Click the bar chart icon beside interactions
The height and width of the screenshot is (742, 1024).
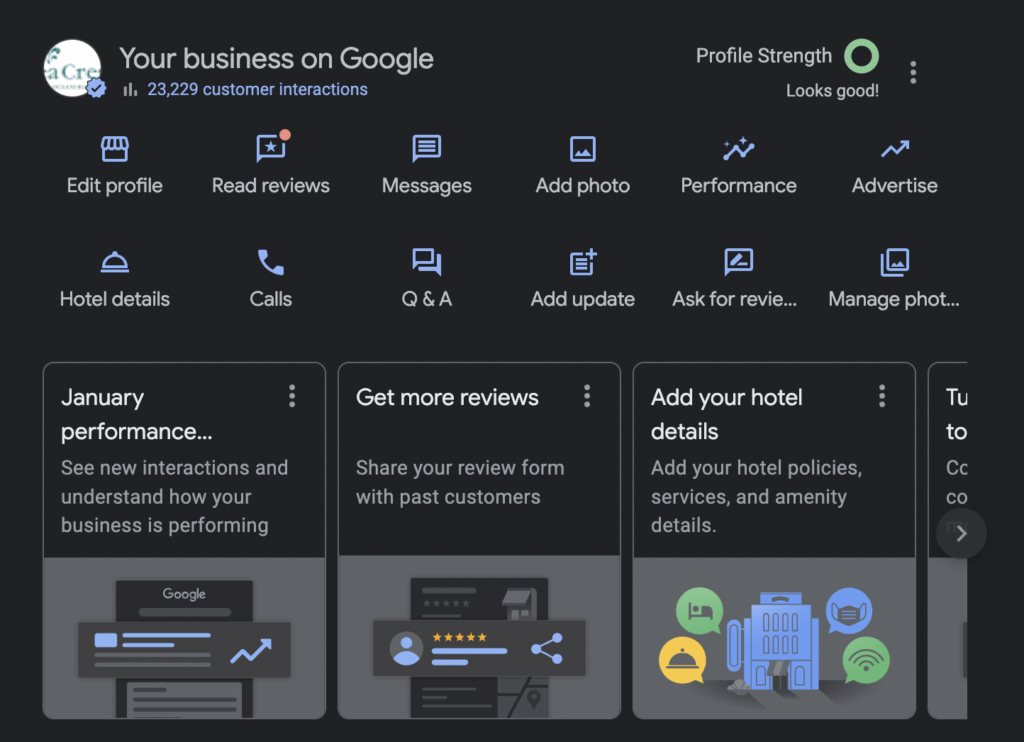point(130,89)
